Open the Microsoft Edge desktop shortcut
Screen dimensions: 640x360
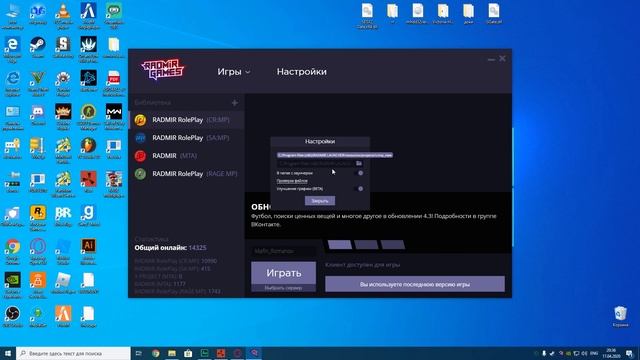[x=13, y=48]
